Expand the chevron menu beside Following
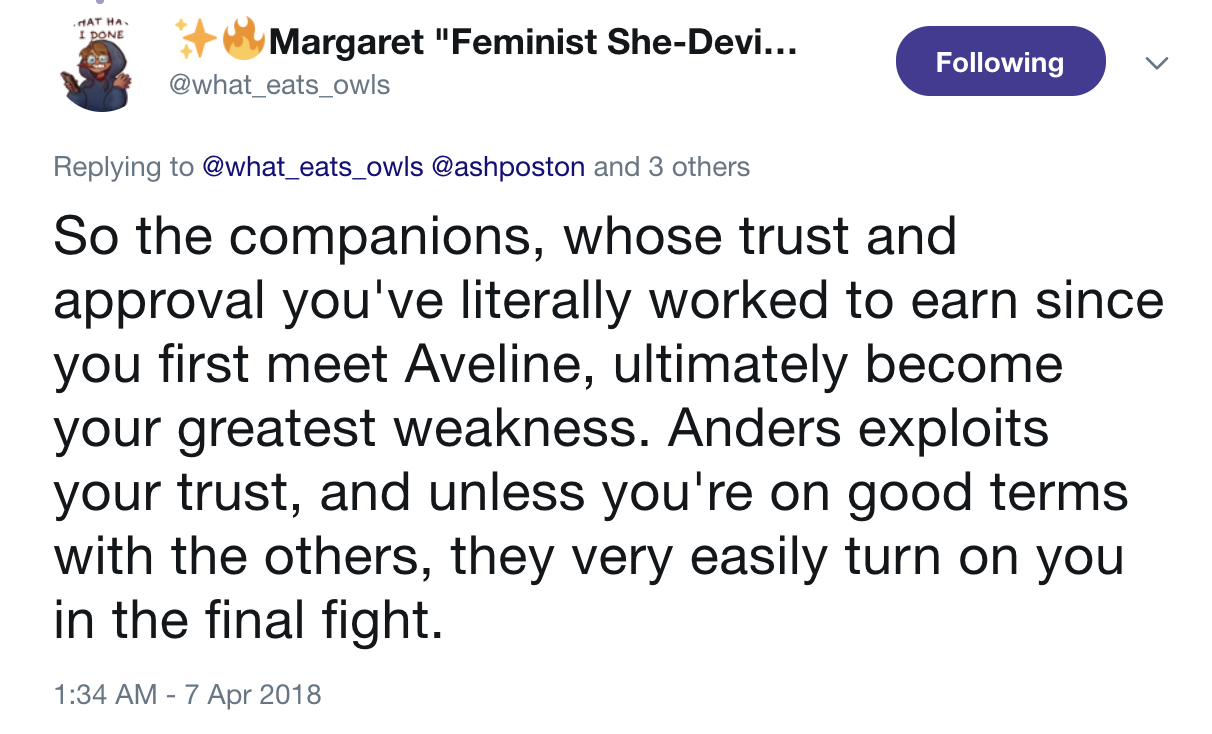1212x734 pixels. click(1156, 63)
